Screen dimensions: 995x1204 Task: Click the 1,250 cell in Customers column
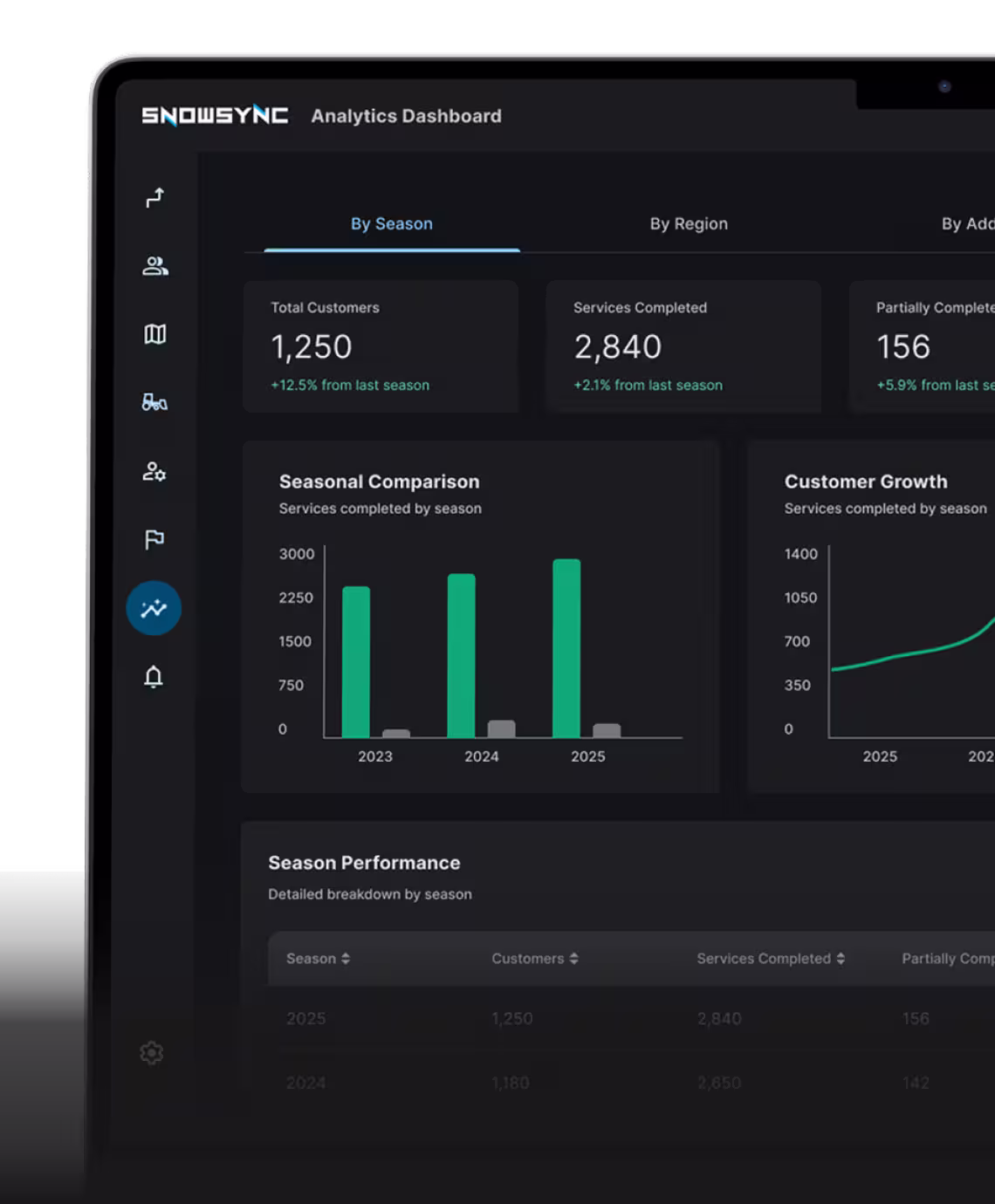click(x=512, y=1018)
